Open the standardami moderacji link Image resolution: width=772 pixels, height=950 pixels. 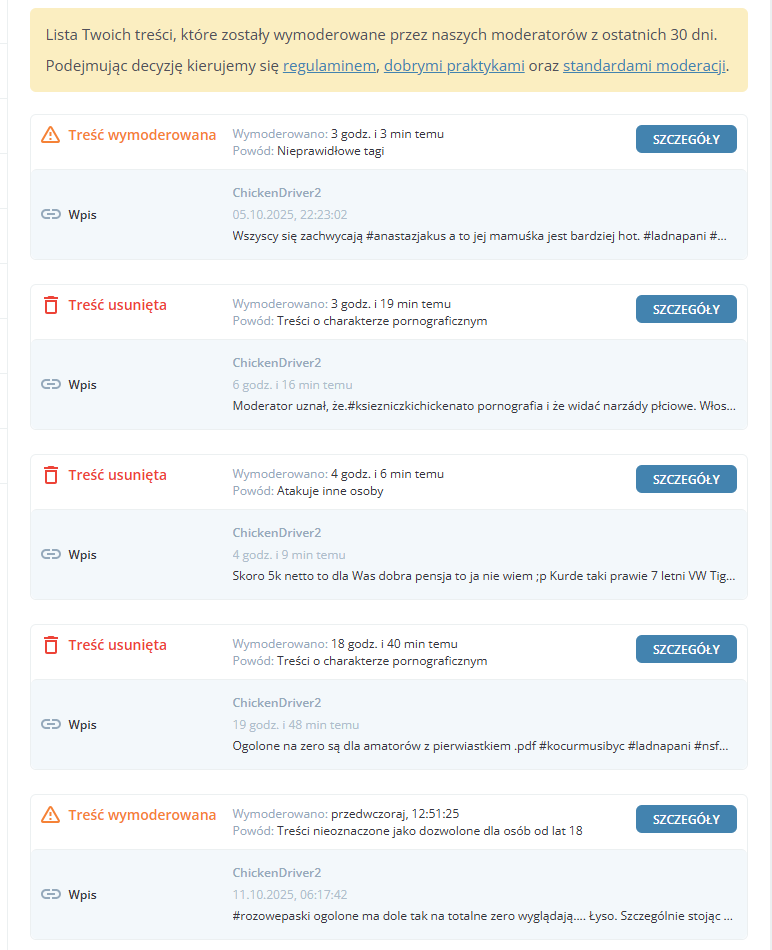point(644,67)
